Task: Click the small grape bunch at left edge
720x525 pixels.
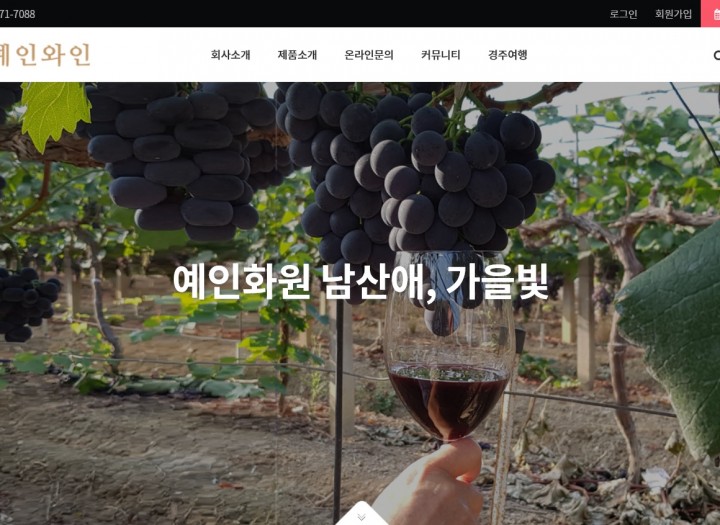Action: click(27, 304)
